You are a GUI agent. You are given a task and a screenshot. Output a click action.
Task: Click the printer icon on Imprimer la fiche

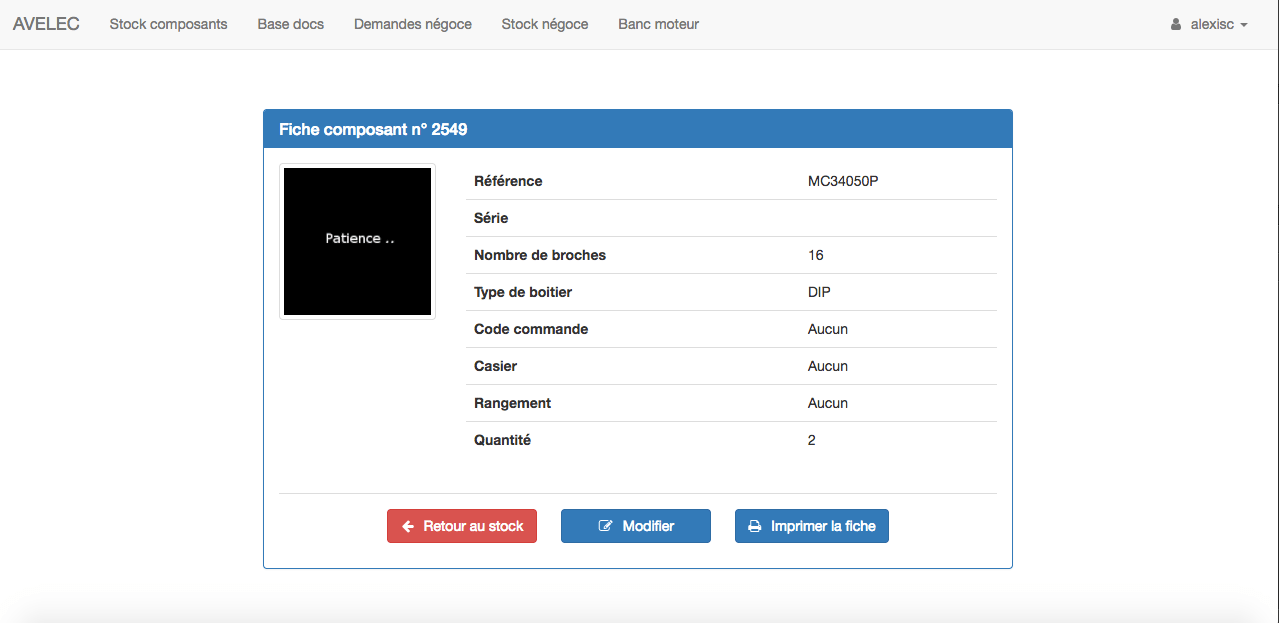point(755,526)
